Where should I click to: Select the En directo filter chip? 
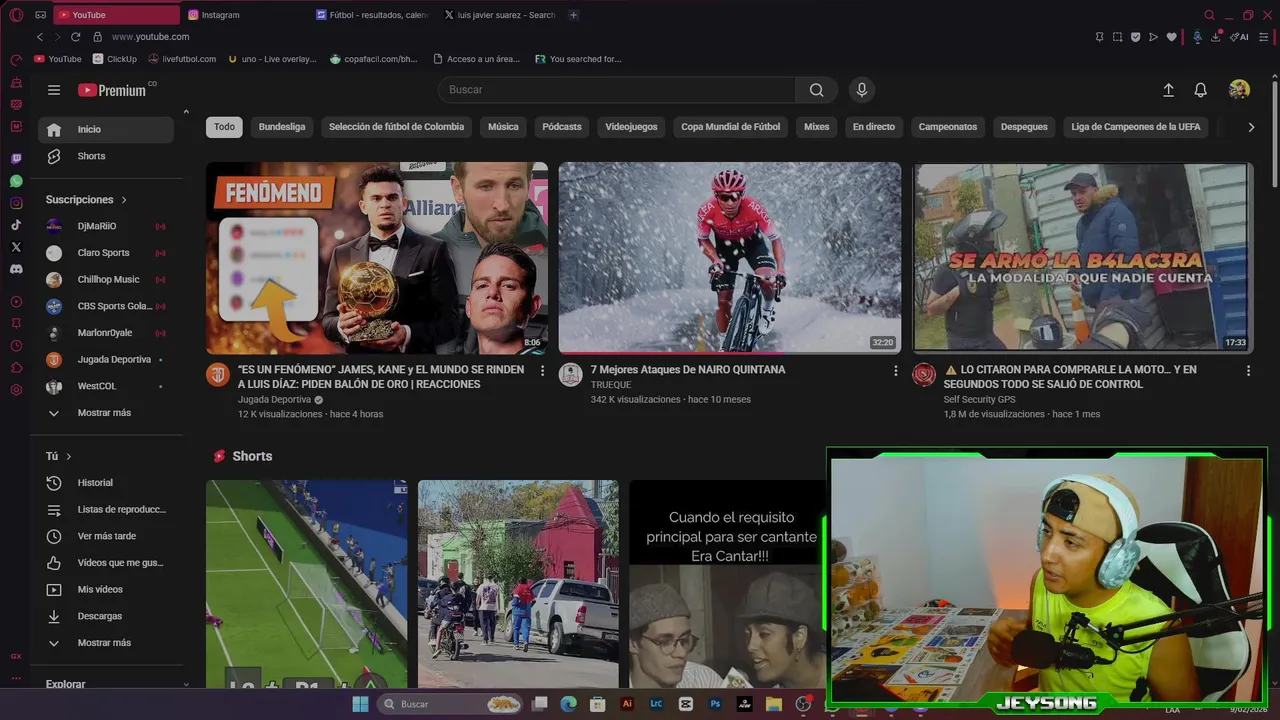point(874,127)
